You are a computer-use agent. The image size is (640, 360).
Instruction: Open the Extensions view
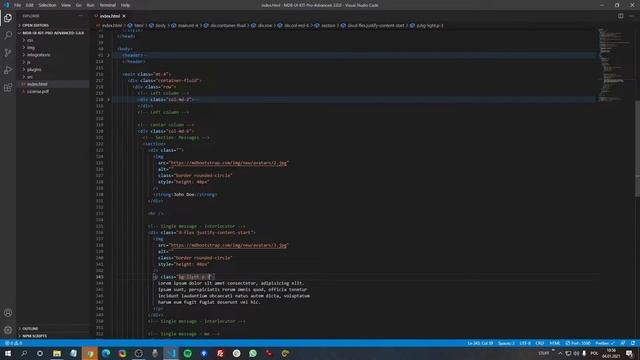[8, 88]
